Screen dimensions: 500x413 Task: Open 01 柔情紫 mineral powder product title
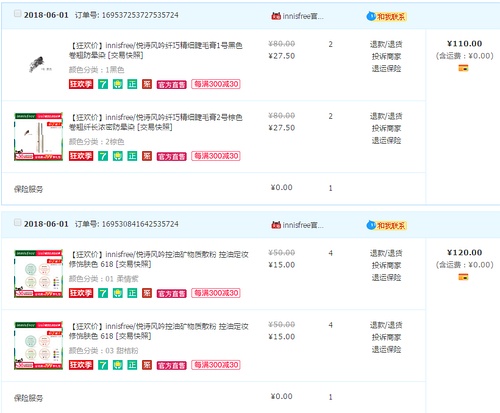pos(159,259)
